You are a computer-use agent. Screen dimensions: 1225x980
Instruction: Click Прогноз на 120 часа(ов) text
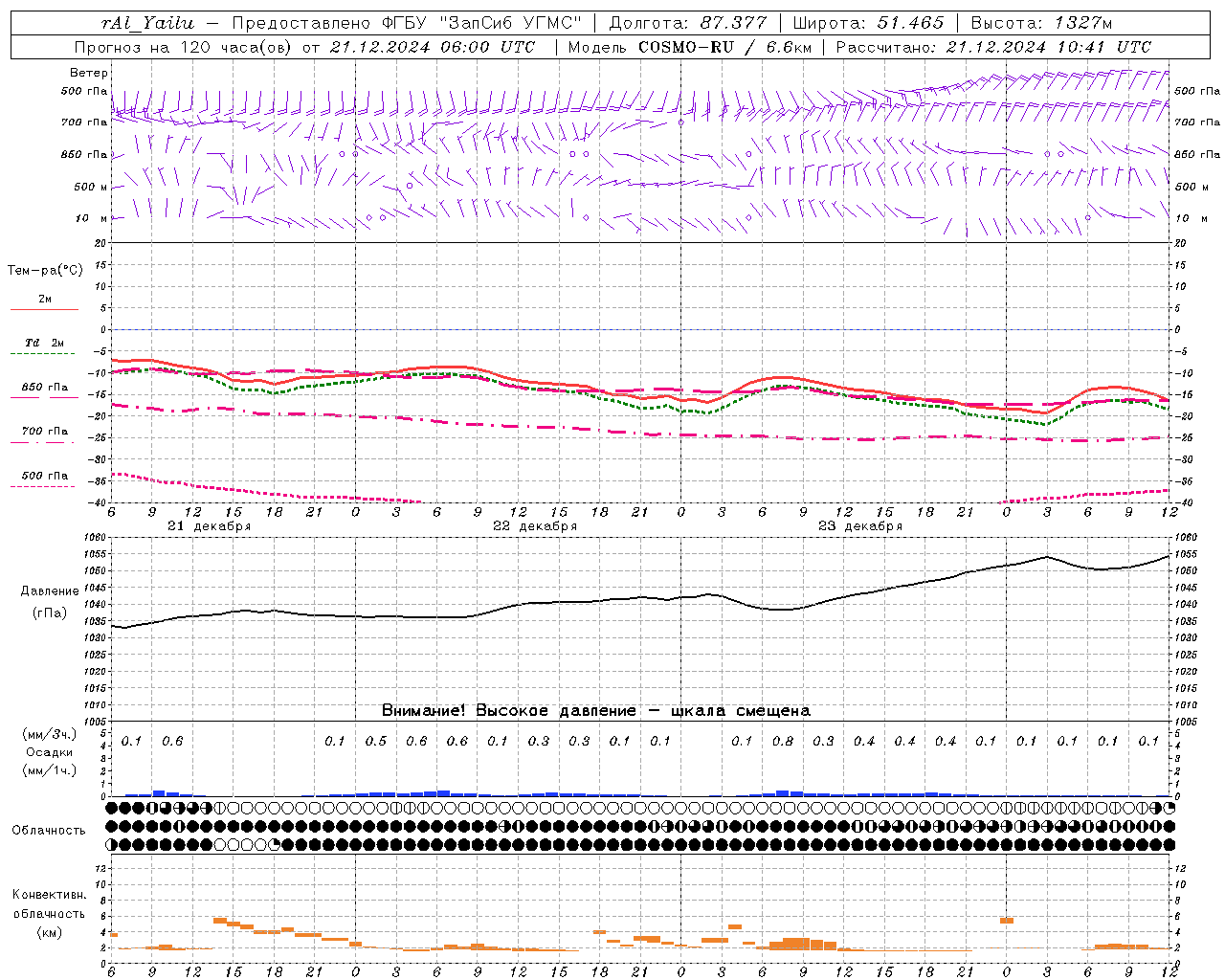pyautogui.click(x=185, y=47)
